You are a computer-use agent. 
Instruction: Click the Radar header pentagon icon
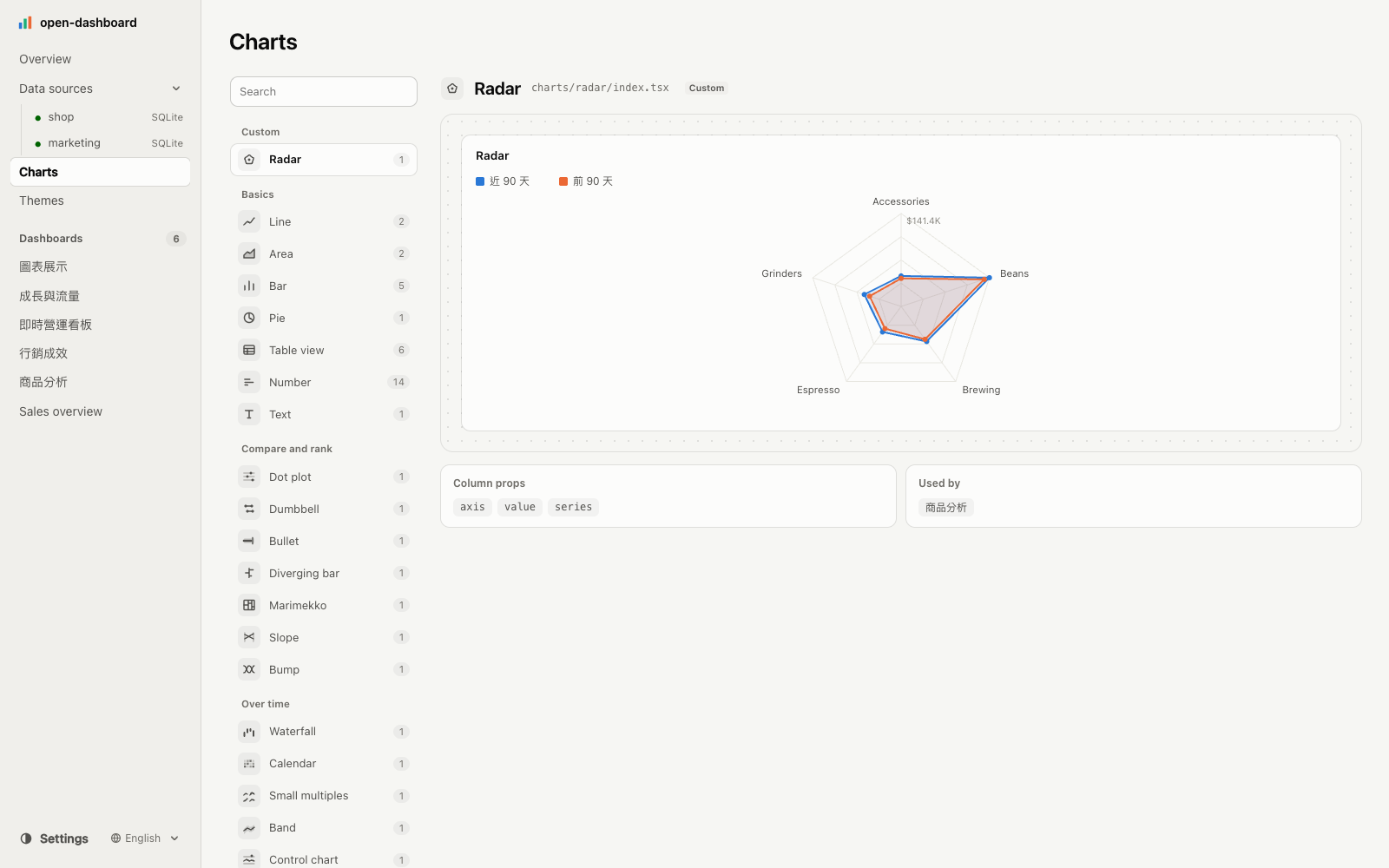point(452,89)
